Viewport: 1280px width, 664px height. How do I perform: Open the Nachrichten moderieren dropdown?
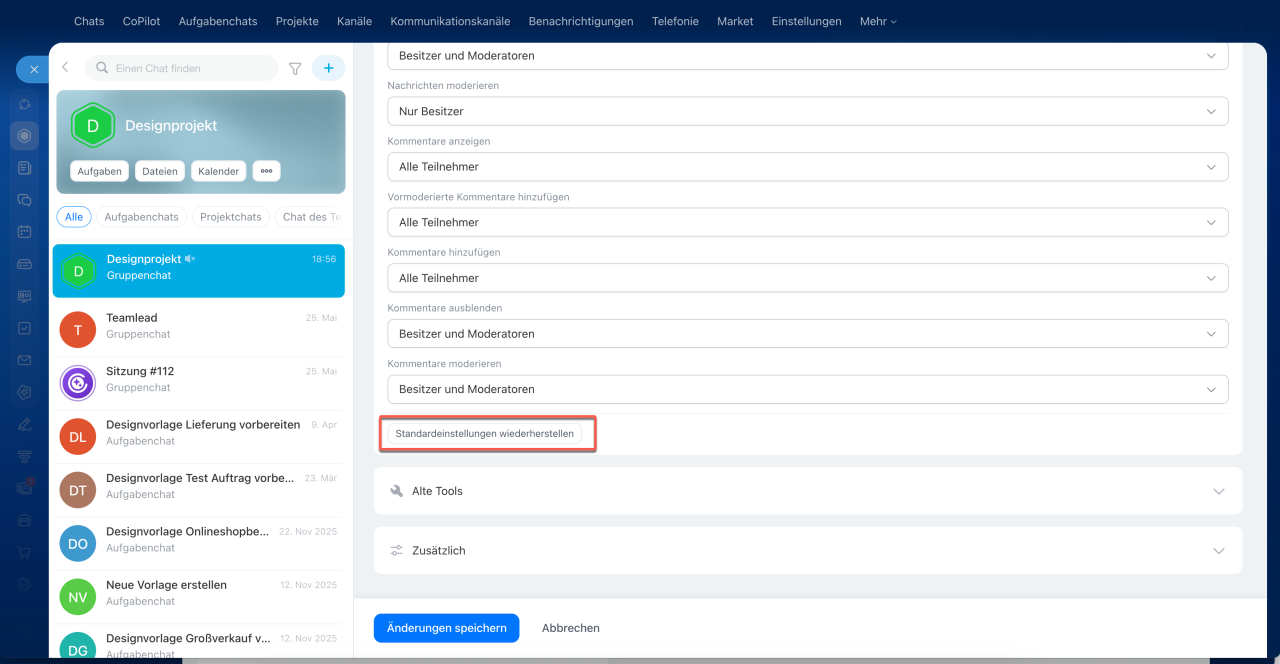(808, 111)
